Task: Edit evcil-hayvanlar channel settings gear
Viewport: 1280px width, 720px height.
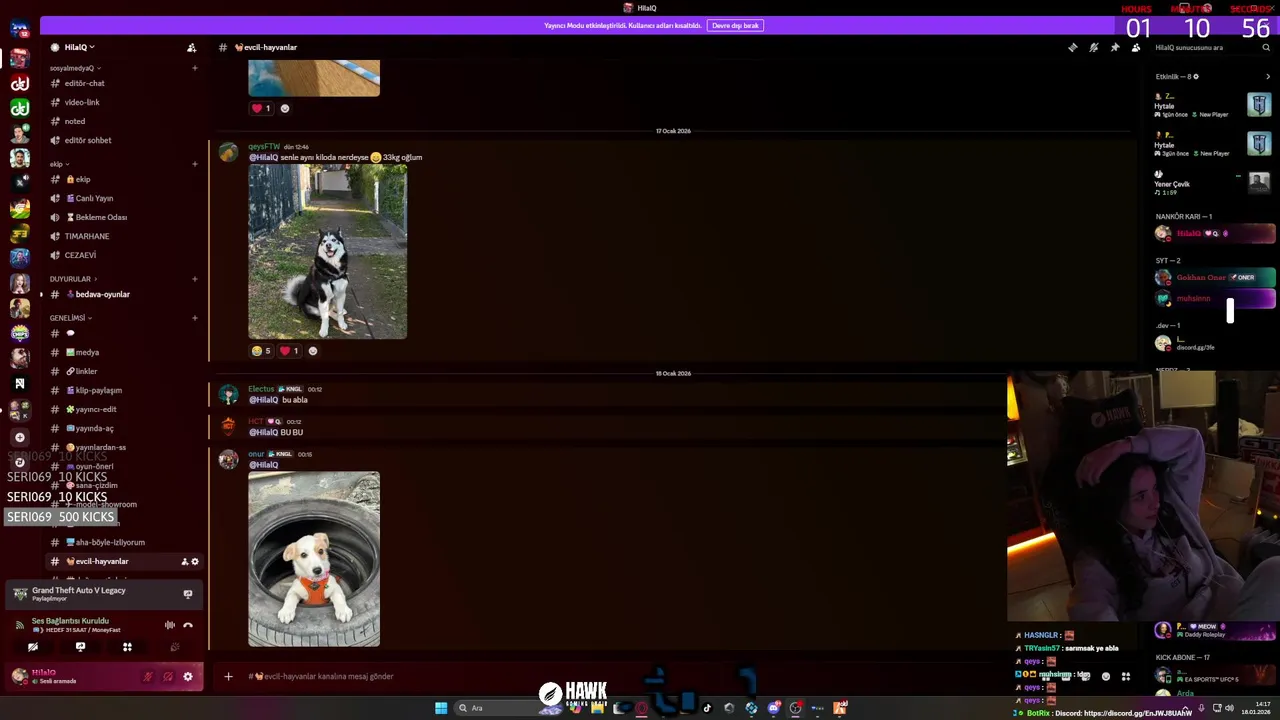Action: point(195,562)
